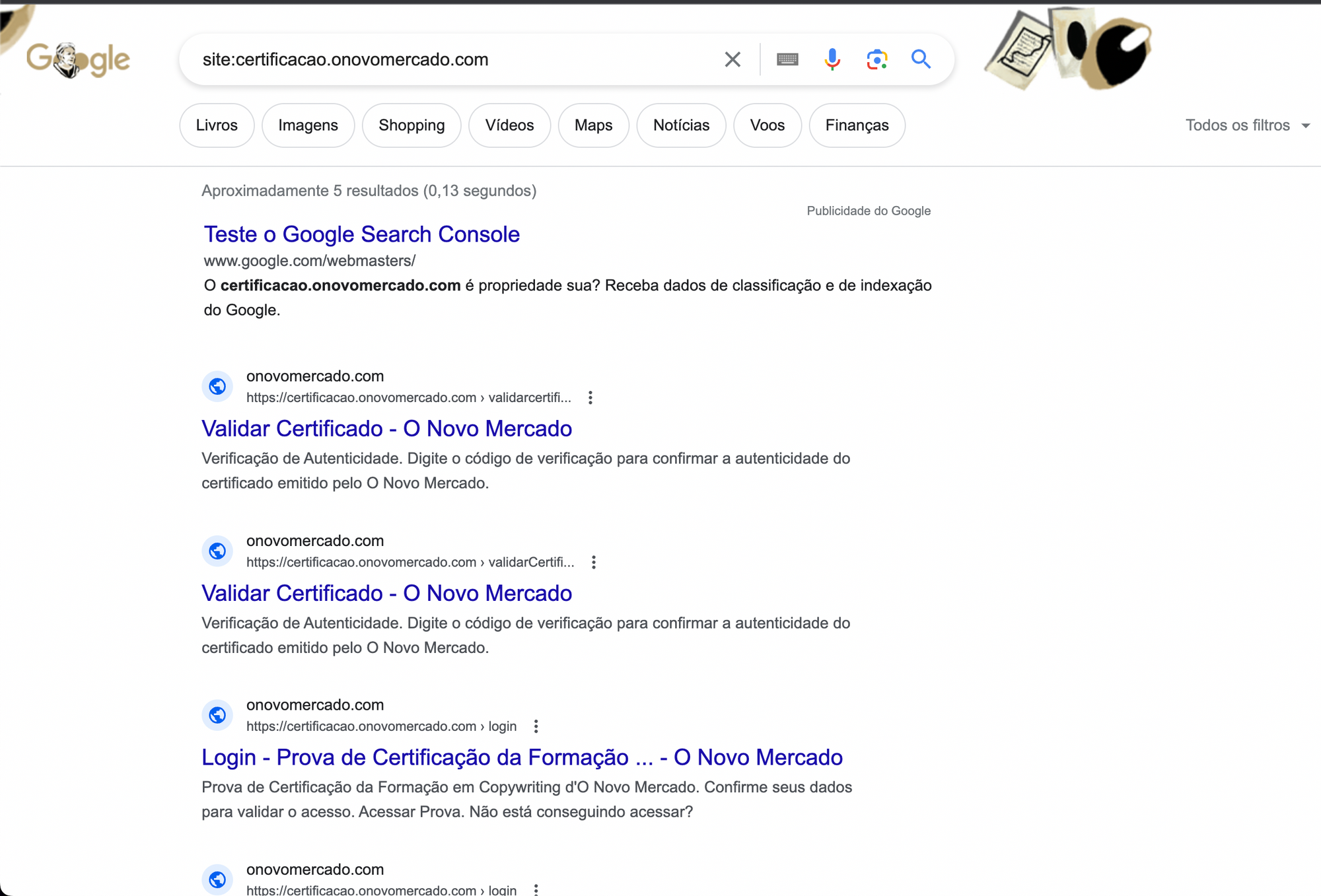The width and height of the screenshot is (1321, 896).
Task: Place cursor in the search input field
Action: pos(462,59)
